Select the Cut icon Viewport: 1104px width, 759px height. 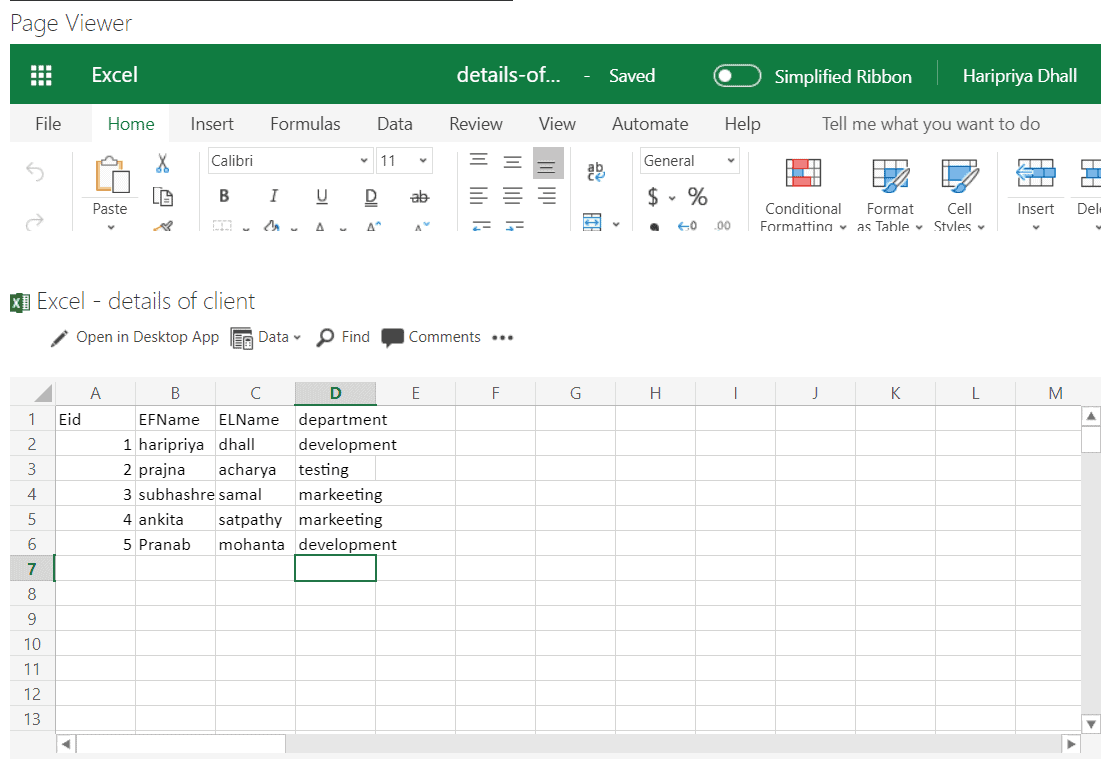162,161
